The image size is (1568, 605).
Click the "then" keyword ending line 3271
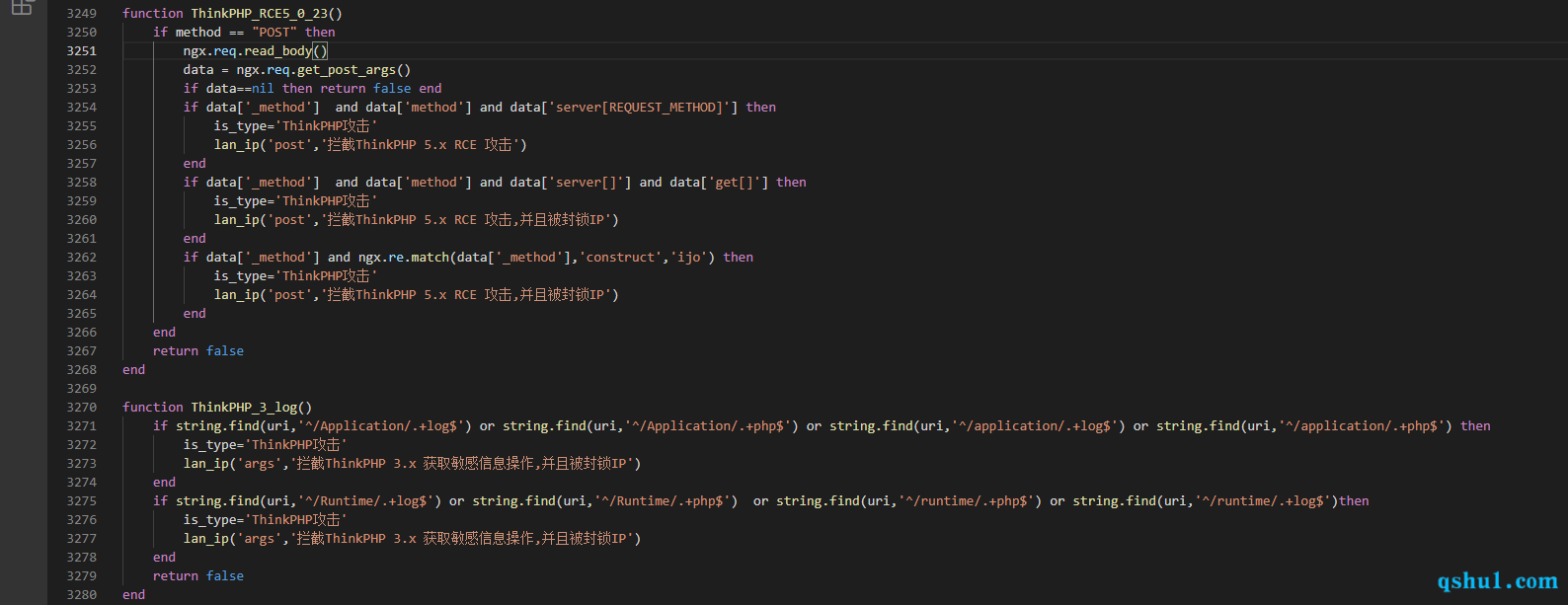point(1475,426)
